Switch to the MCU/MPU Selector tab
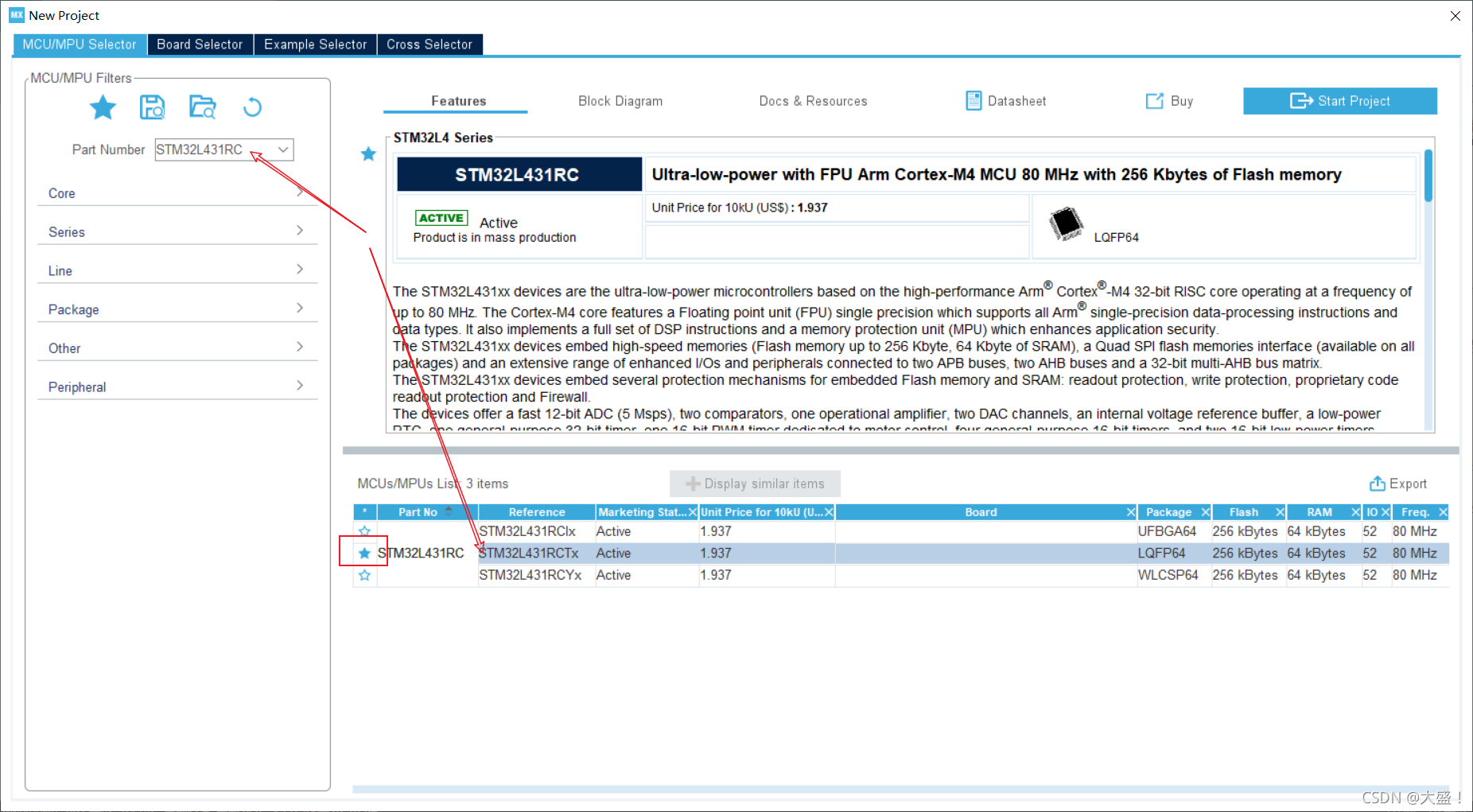Image resolution: width=1473 pixels, height=812 pixels. (x=80, y=45)
